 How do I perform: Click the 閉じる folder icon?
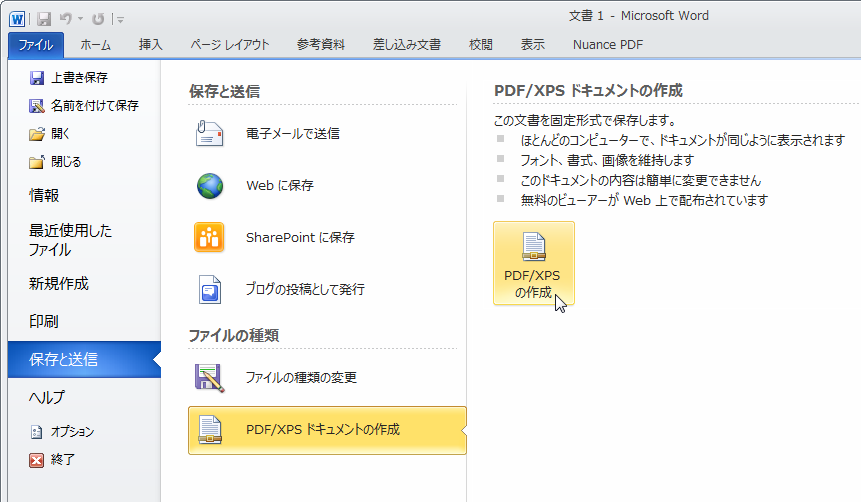[x=37, y=162]
